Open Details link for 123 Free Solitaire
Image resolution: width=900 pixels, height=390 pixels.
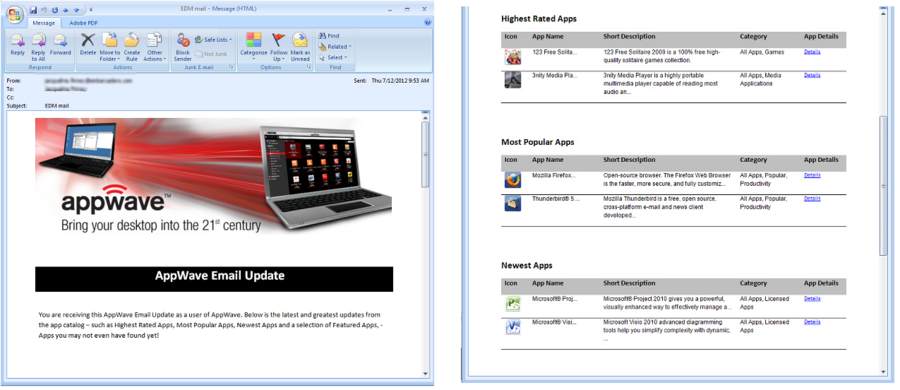[812, 52]
